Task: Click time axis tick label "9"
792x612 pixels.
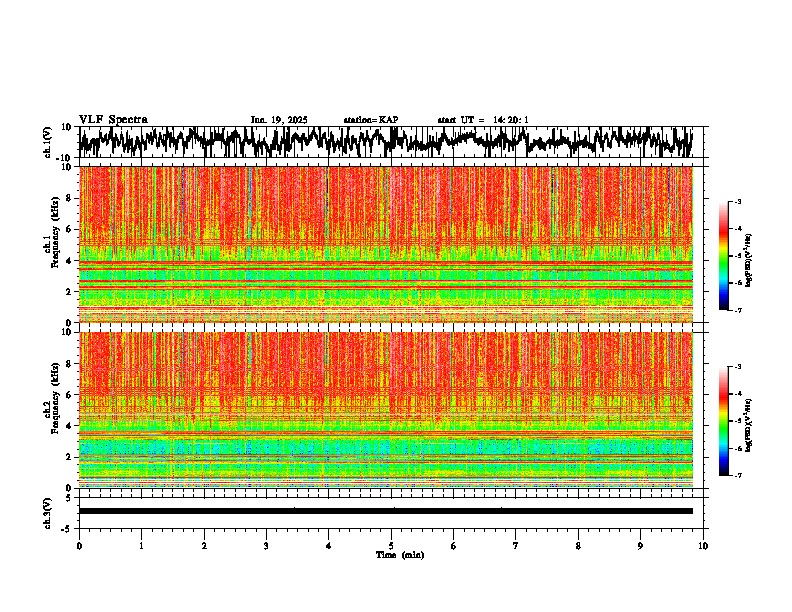Action: pos(640,546)
